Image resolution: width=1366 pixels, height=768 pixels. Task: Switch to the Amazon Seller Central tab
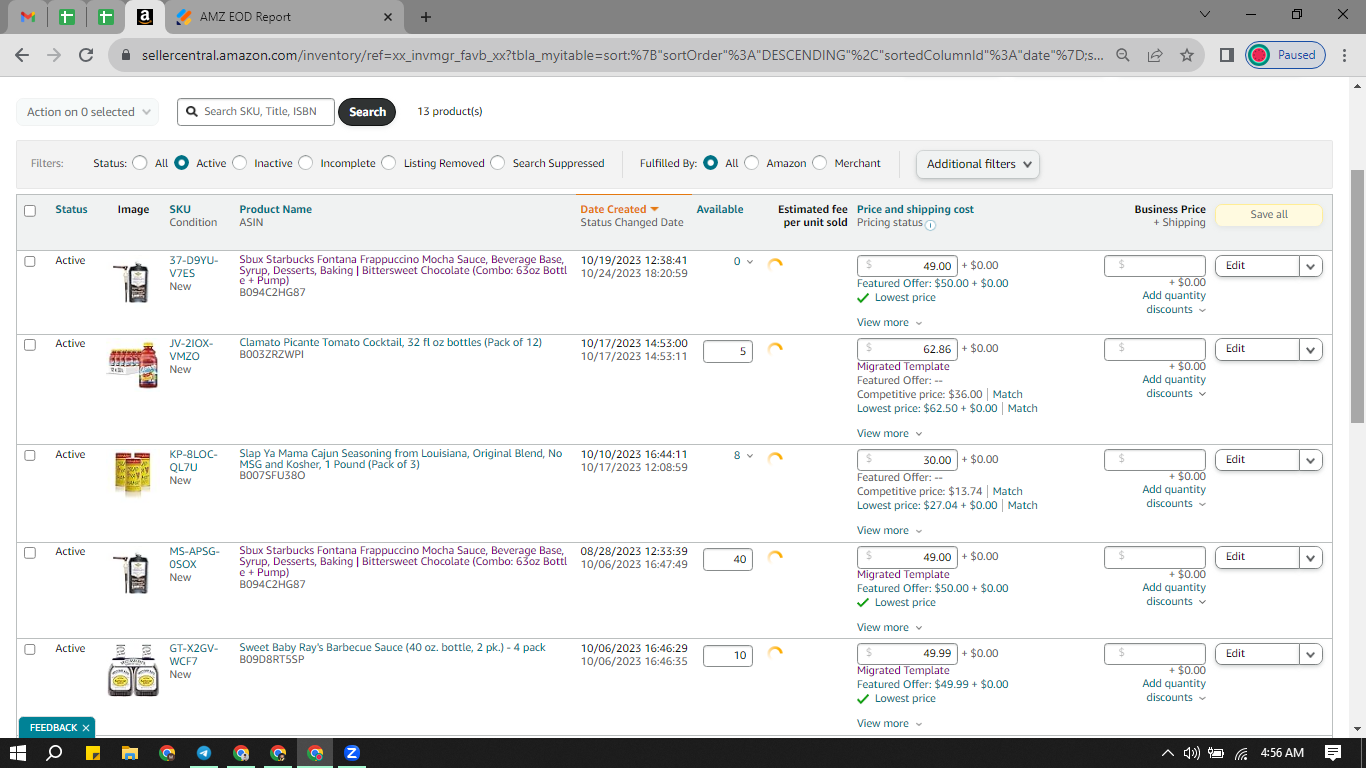coord(144,17)
